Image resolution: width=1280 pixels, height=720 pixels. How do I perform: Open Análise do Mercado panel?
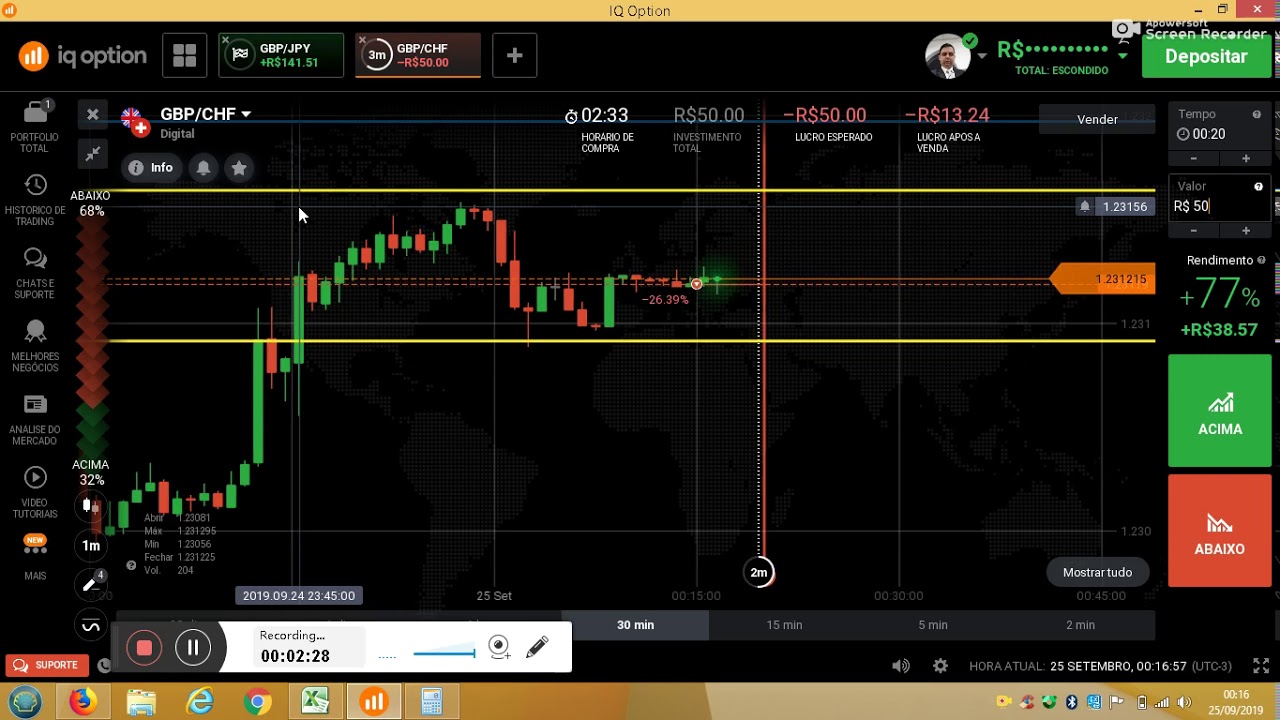[x=35, y=419]
